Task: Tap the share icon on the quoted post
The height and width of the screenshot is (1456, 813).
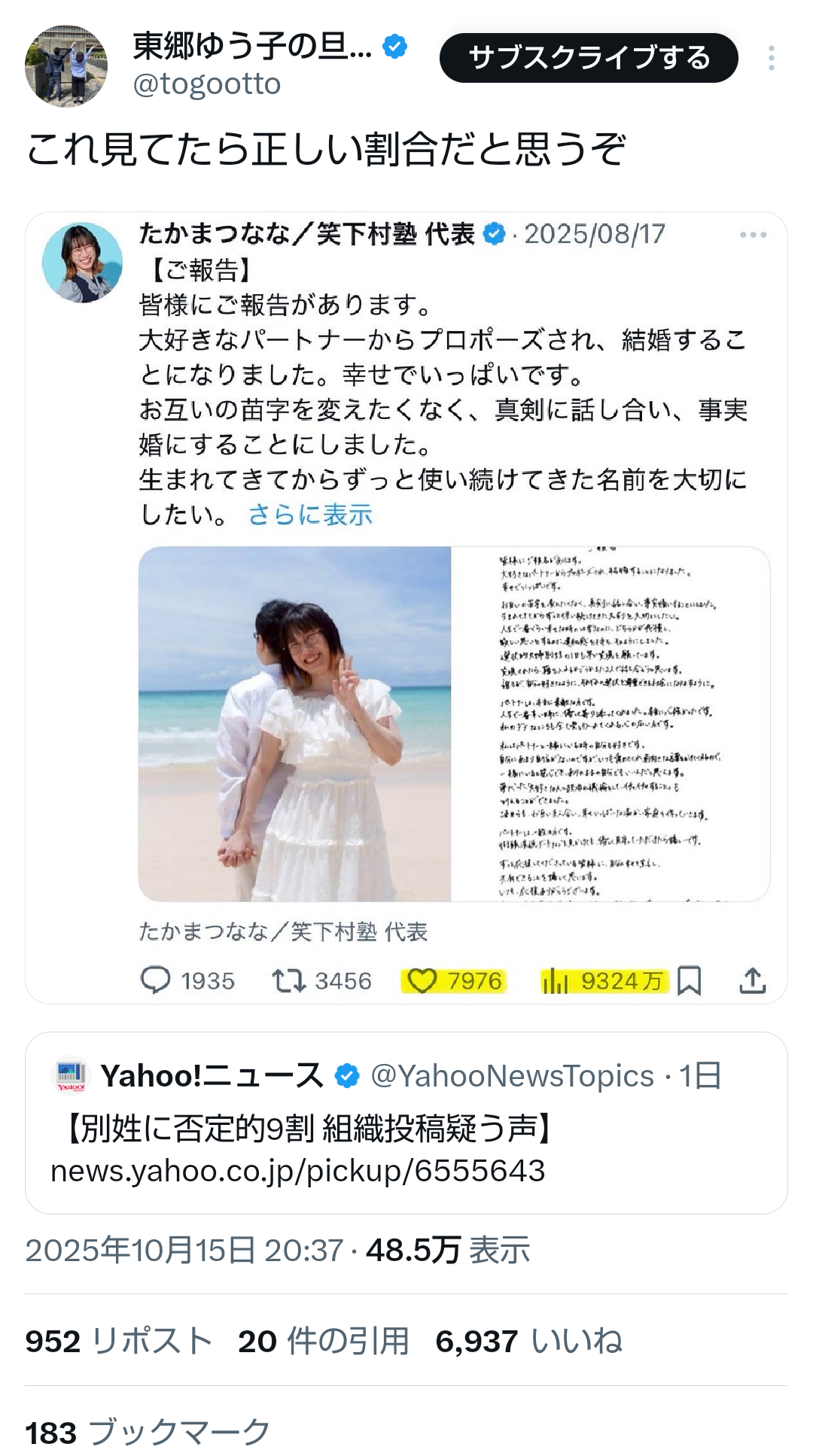Action: click(752, 980)
